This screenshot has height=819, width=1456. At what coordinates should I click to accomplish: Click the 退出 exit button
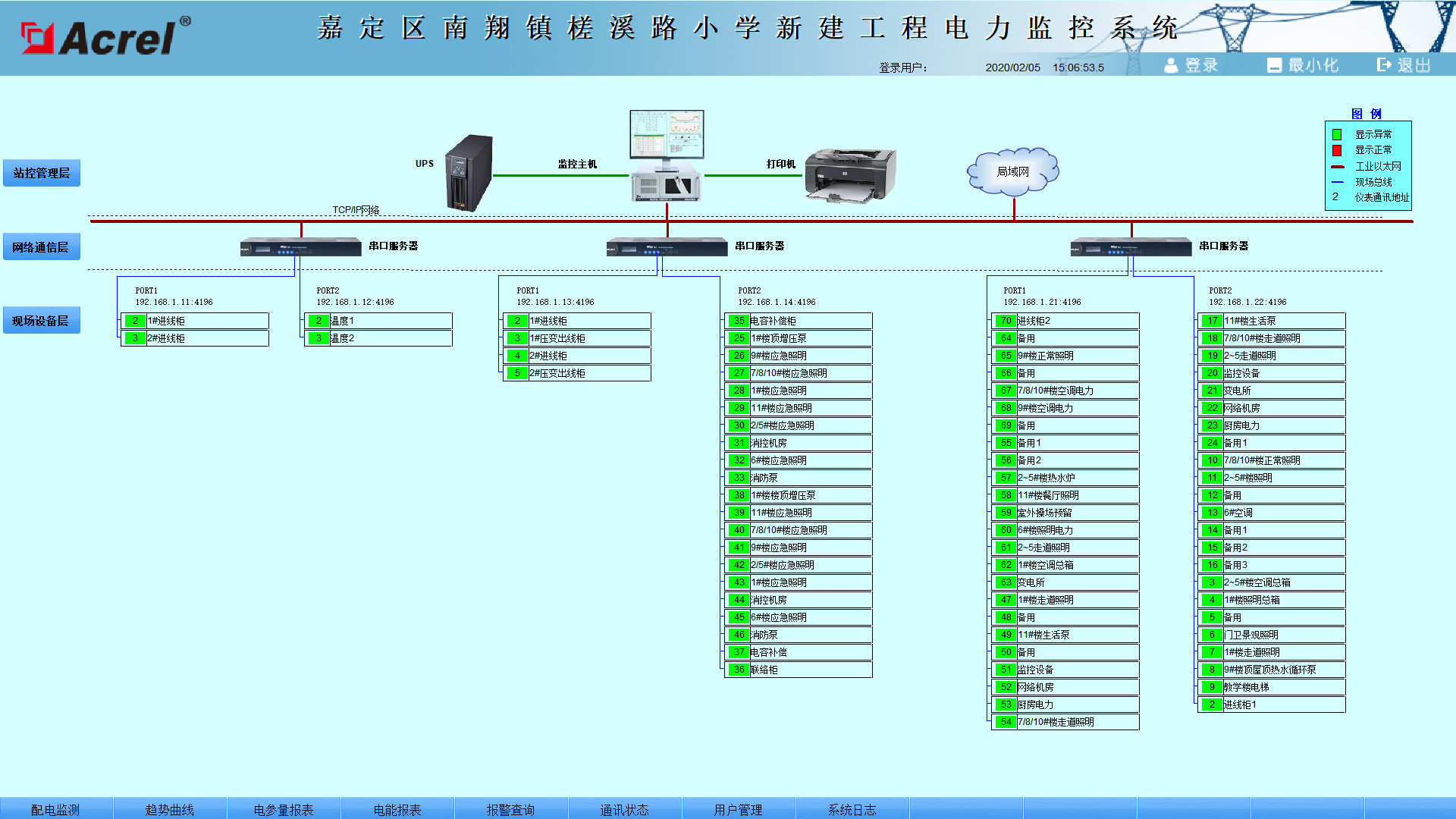tap(1404, 65)
